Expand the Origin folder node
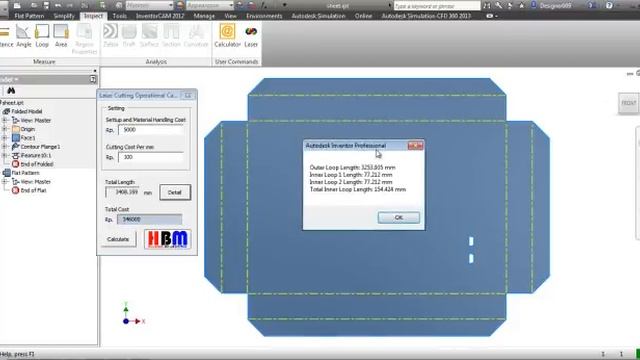 pos(5,129)
